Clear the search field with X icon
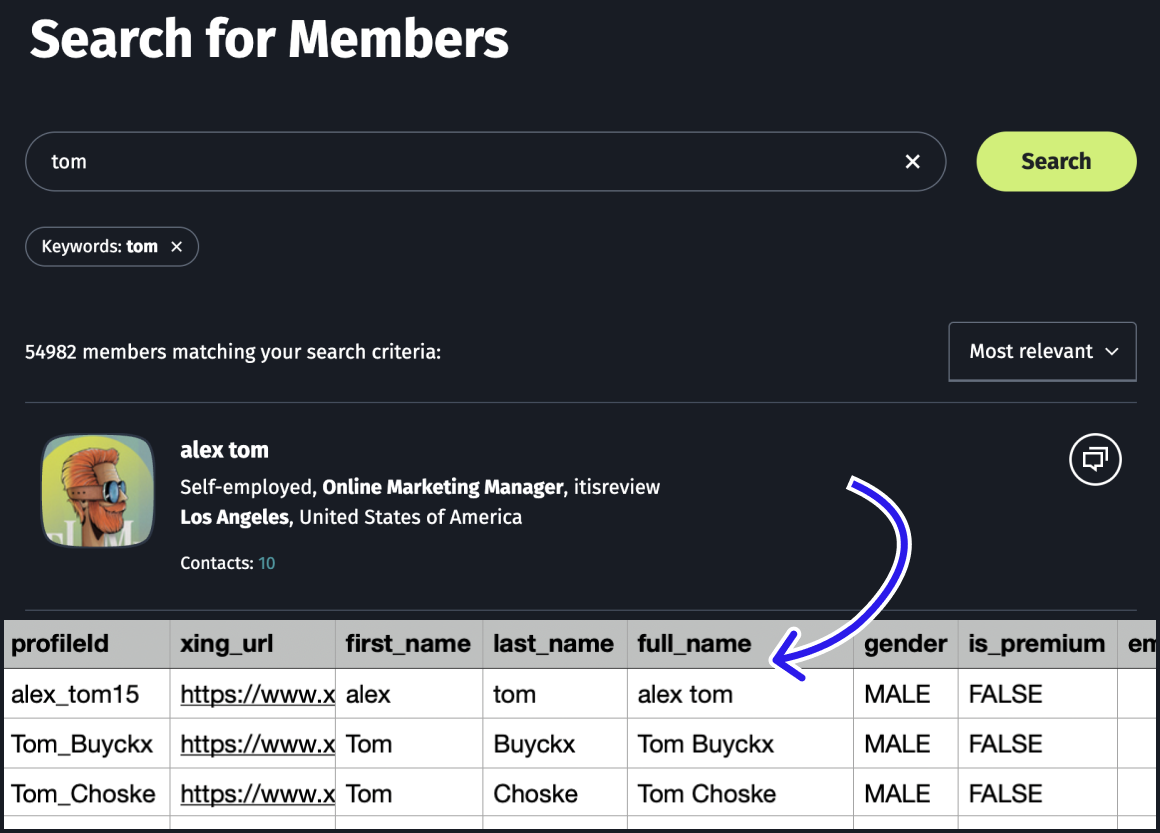This screenshot has width=1160, height=833. [912, 162]
